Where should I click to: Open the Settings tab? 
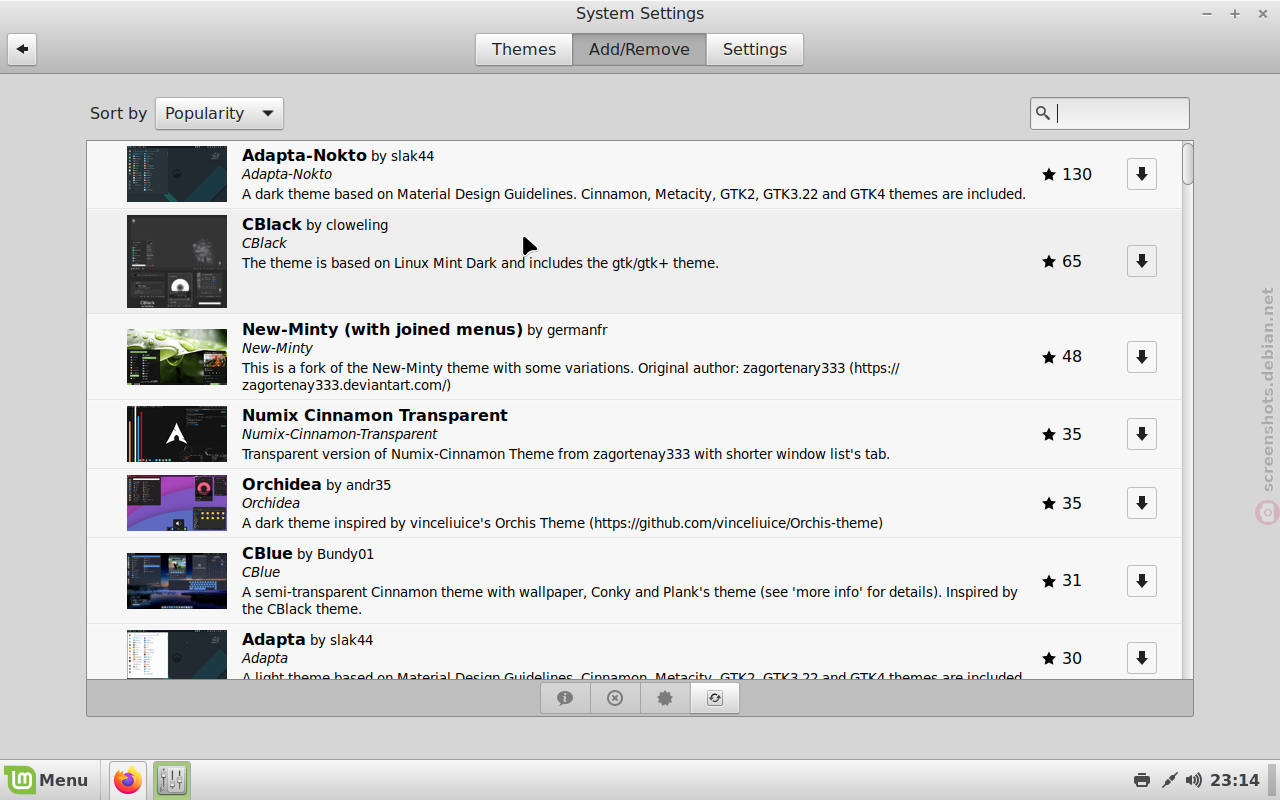[x=755, y=49]
